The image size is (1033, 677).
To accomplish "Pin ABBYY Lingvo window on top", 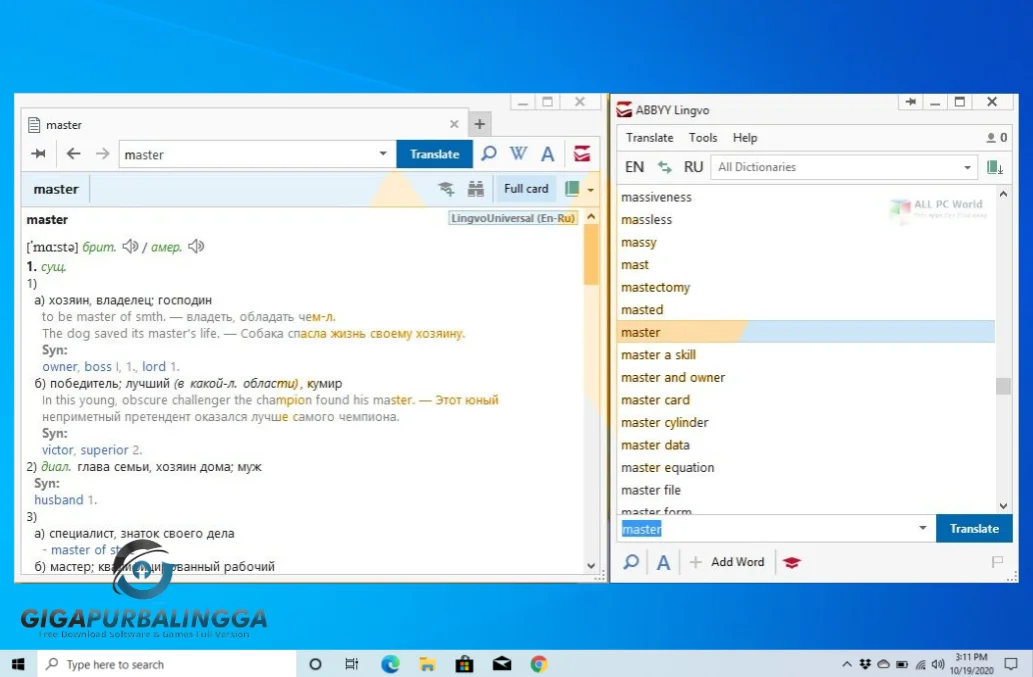I will click(910, 102).
